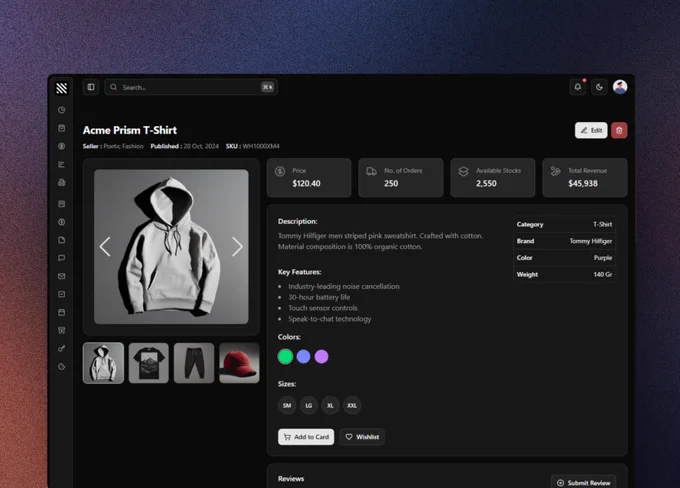Click the Available Stocks card
The width and height of the screenshot is (680, 488).
[x=493, y=177]
